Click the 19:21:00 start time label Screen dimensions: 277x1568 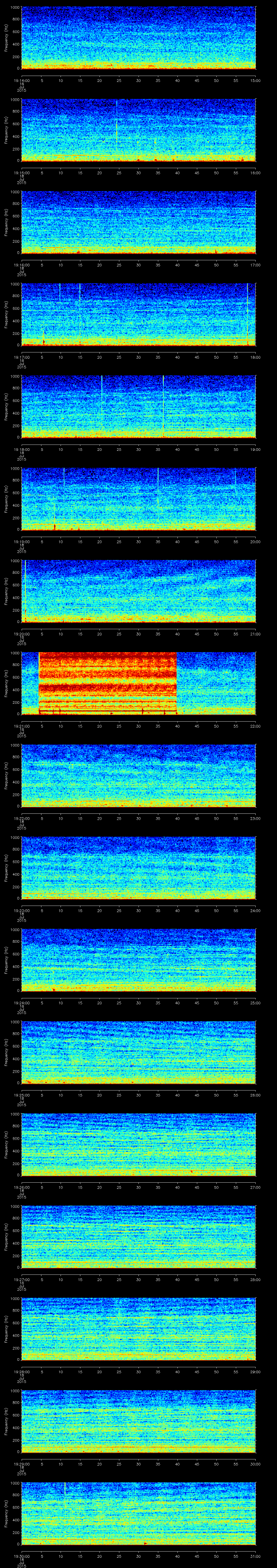click(x=21, y=726)
